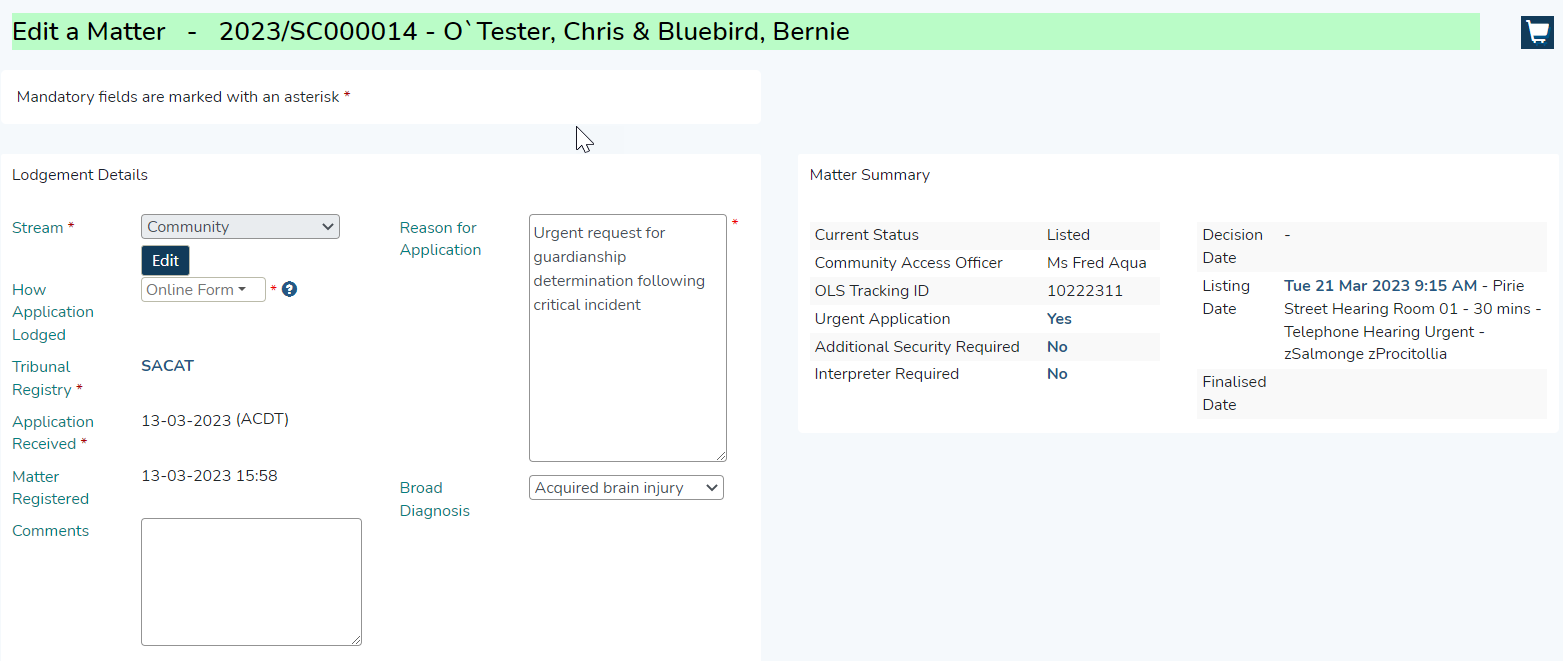Click the Edit button under Stream
The image size is (1563, 661).
coord(165,261)
